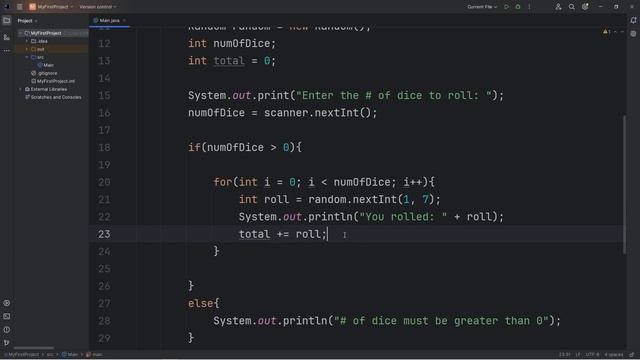
Task: Go to next highlighted error arrow
Action: point(622,32)
